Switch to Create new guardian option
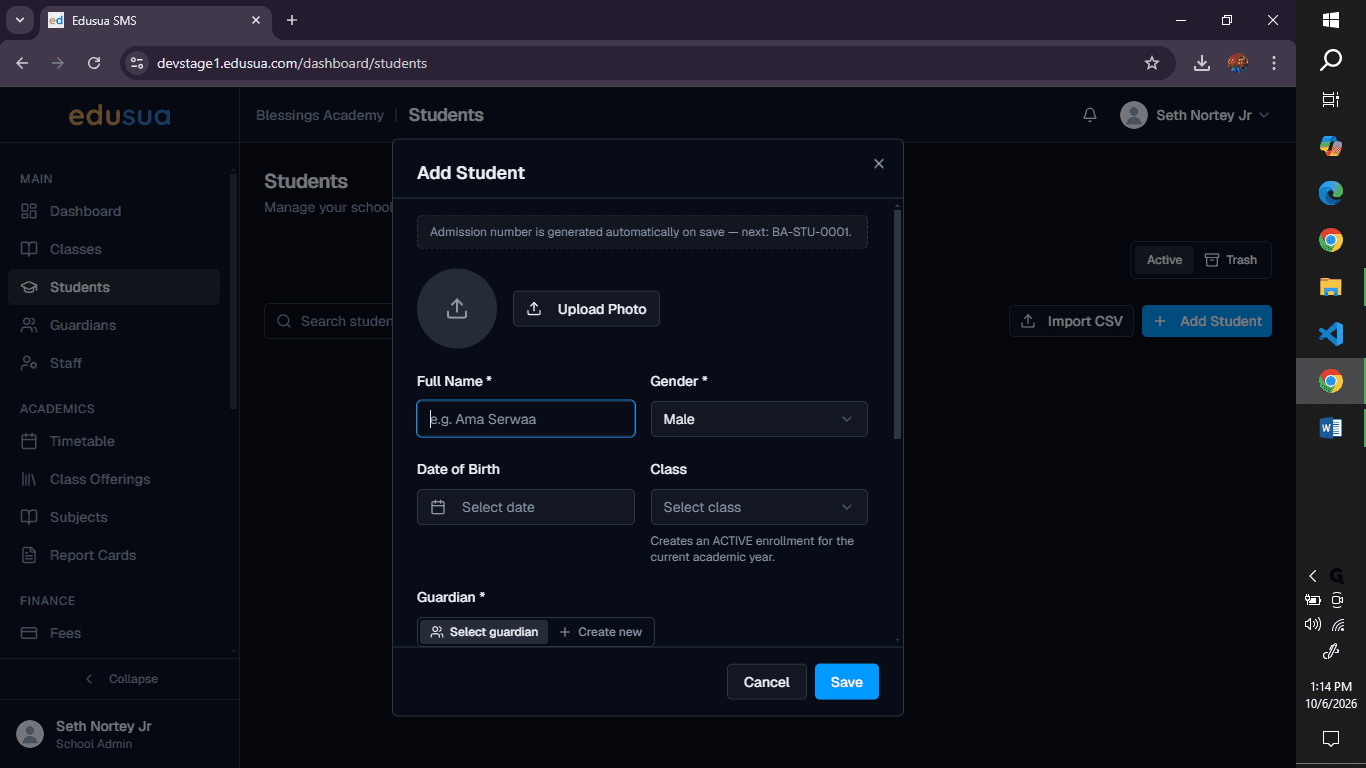 601,632
